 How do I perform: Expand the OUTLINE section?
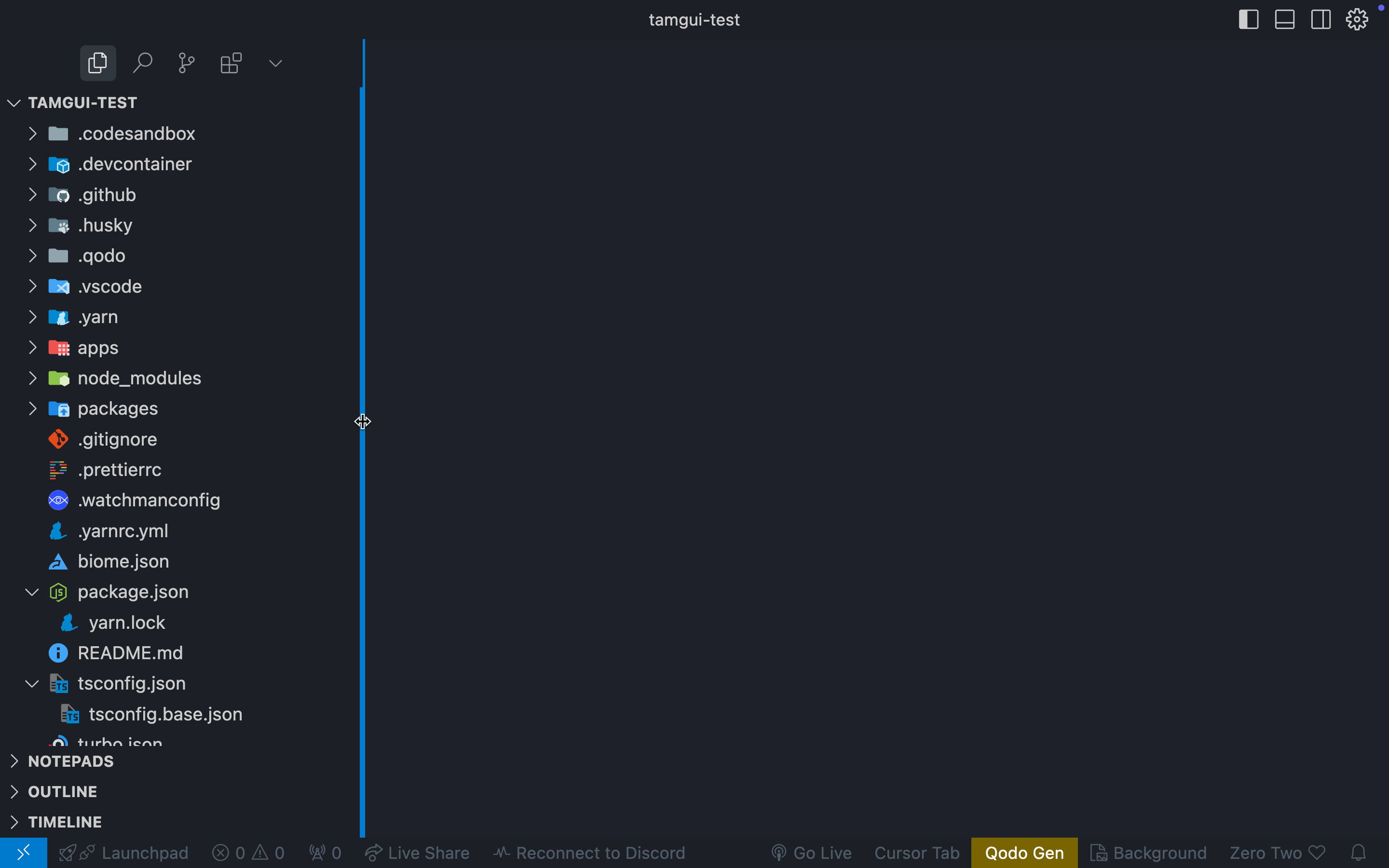click(x=14, y=792)
